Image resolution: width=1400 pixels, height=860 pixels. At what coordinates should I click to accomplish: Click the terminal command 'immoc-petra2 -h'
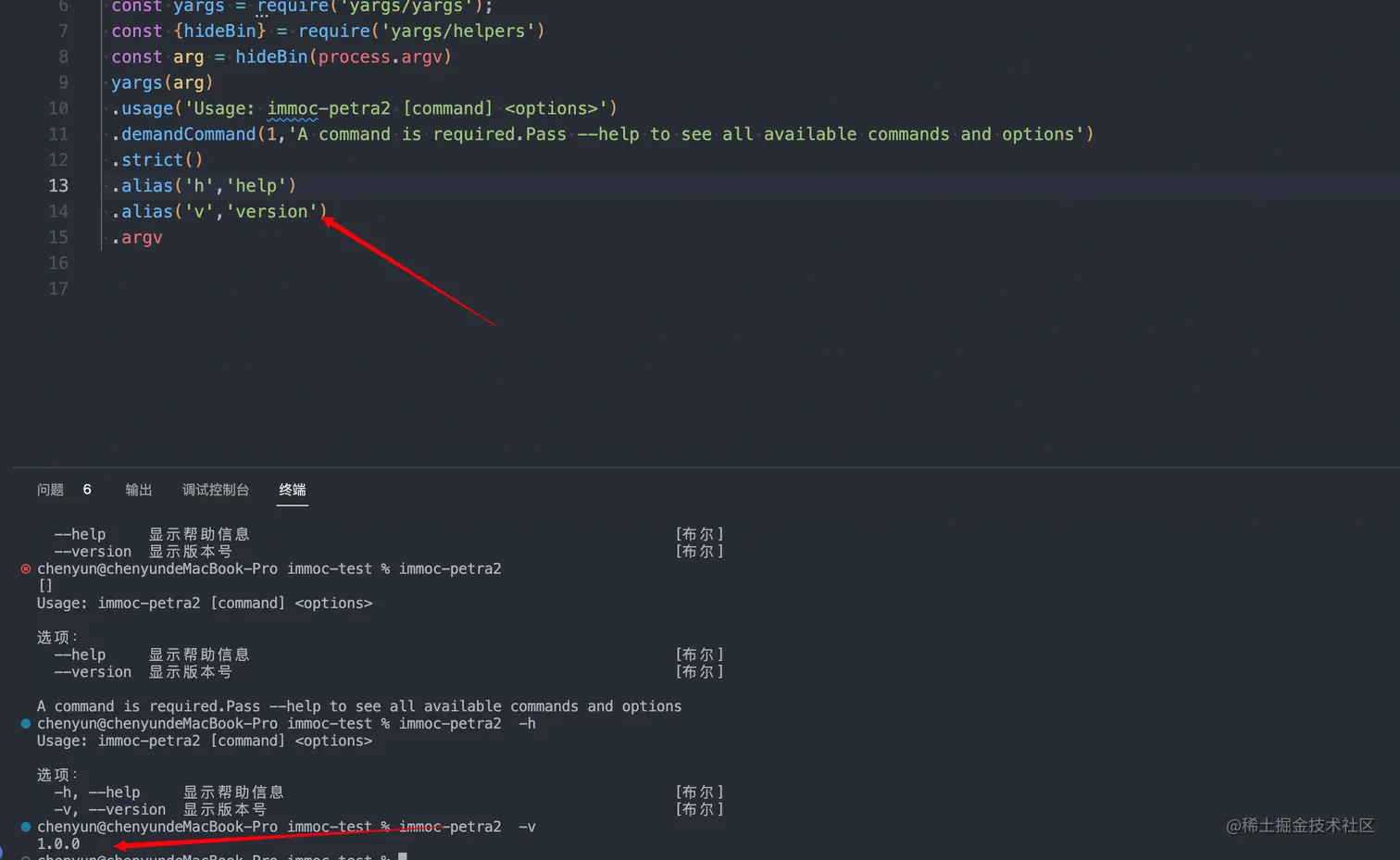pos(468,724)
